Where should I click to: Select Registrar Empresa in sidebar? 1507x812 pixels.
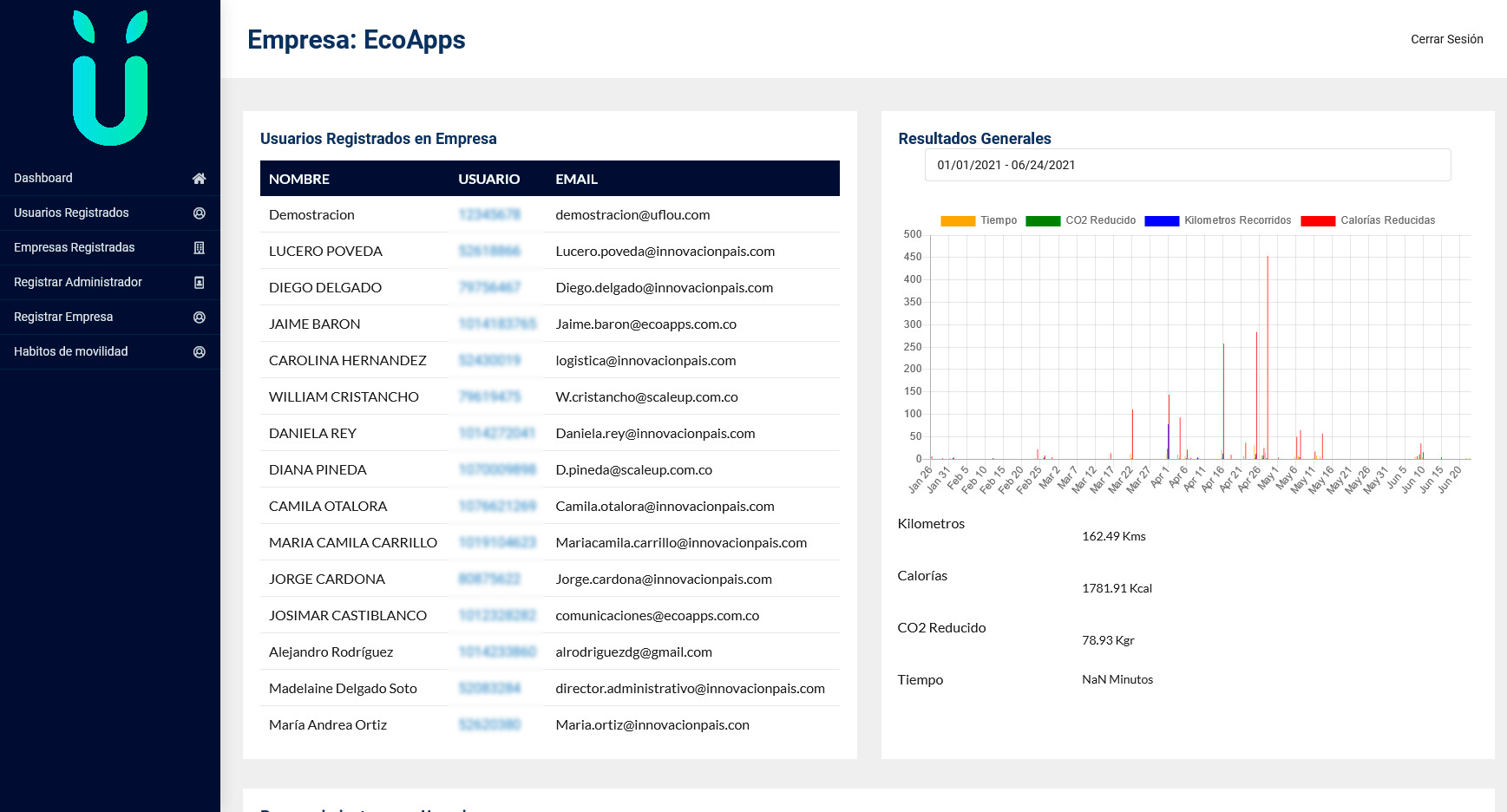click(110, 317)
